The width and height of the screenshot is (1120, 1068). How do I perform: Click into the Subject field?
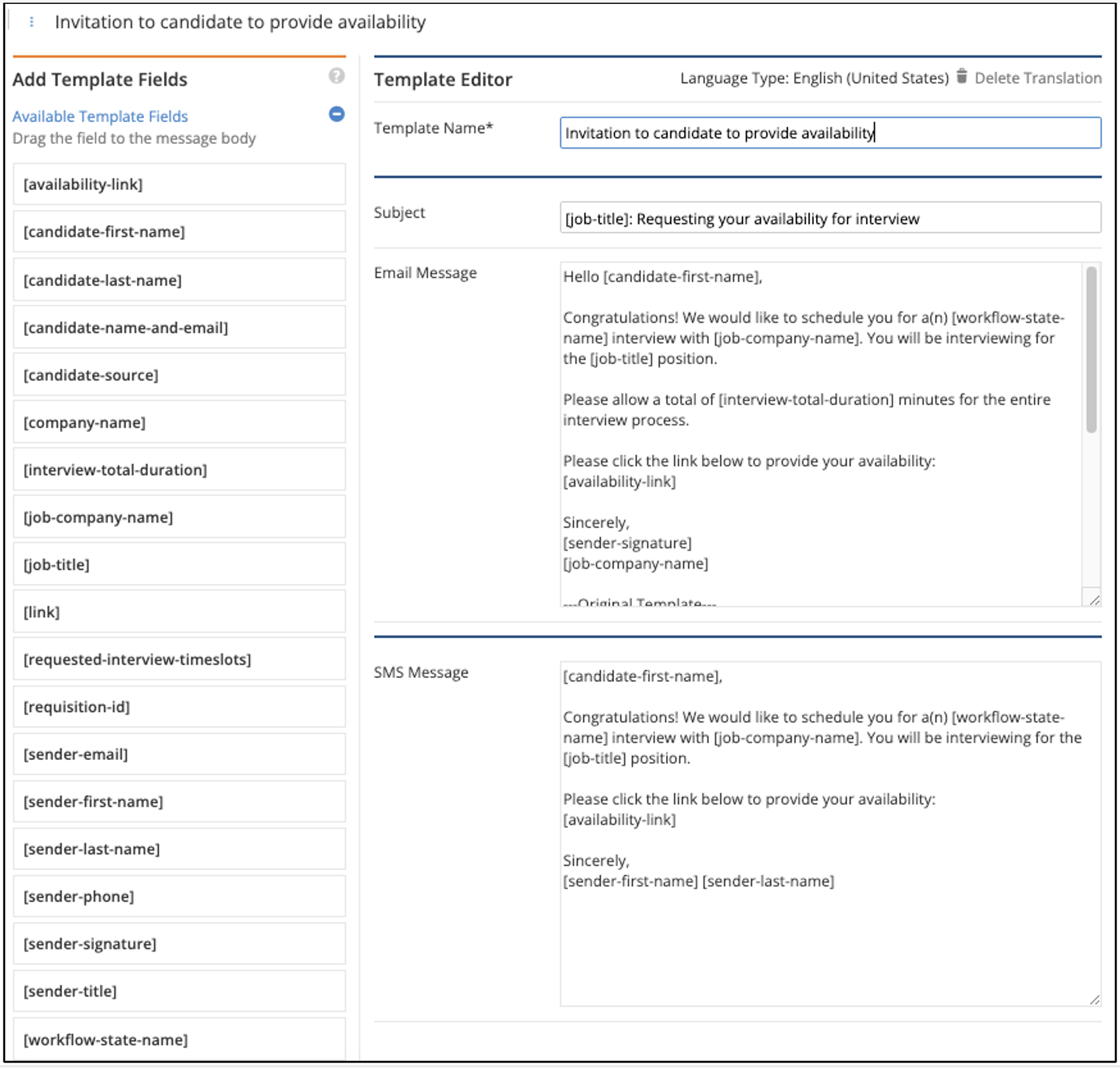point(830,218)
